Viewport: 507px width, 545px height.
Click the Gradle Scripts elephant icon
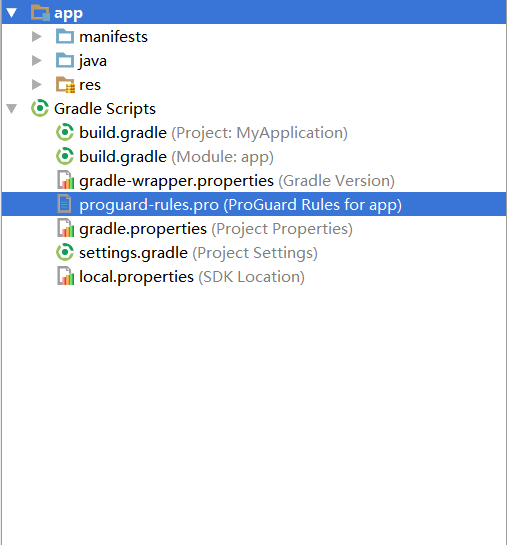40,108
